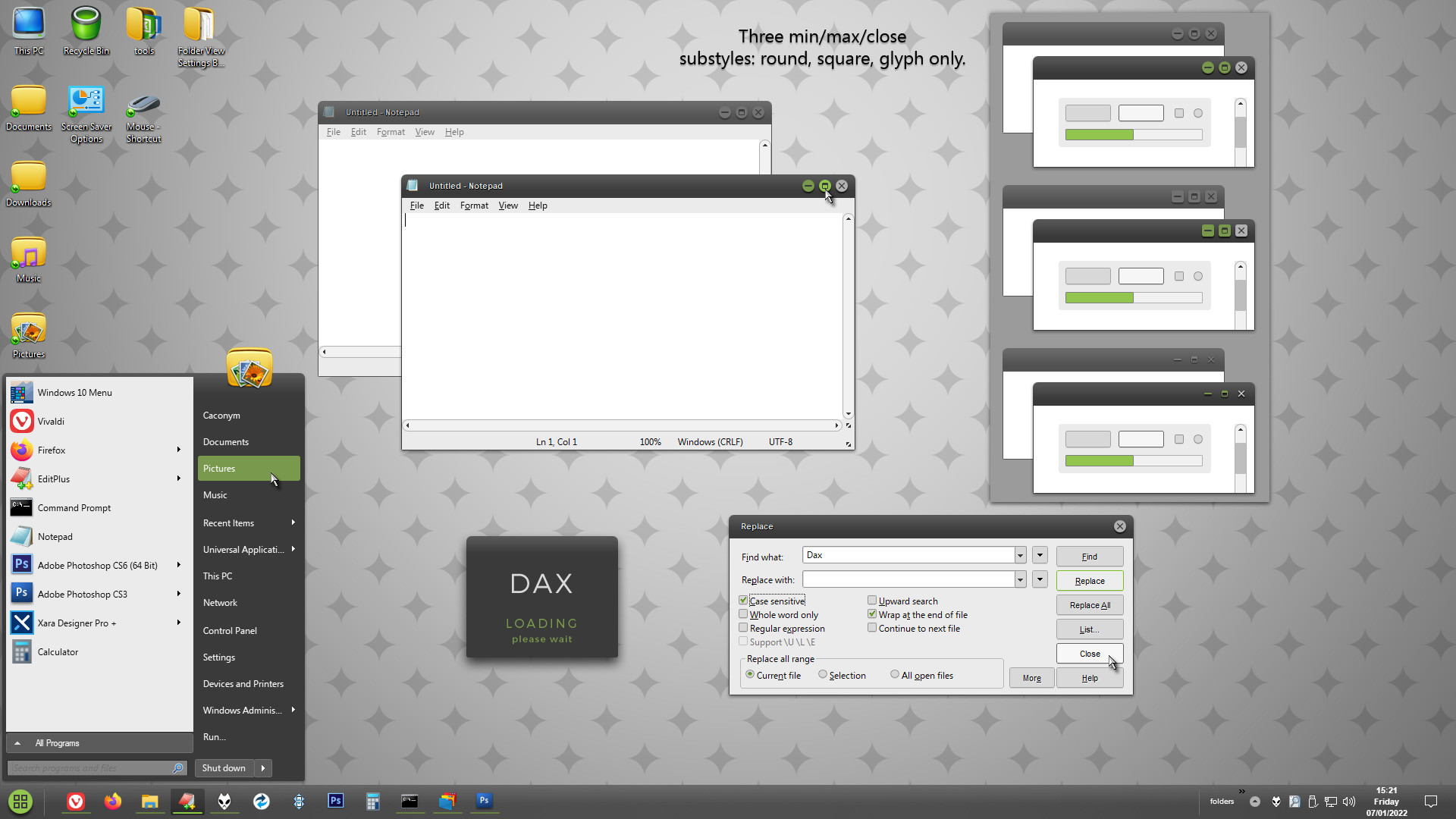
Task: Open the Format menu in the active Notepad
Action: (474, 206)
